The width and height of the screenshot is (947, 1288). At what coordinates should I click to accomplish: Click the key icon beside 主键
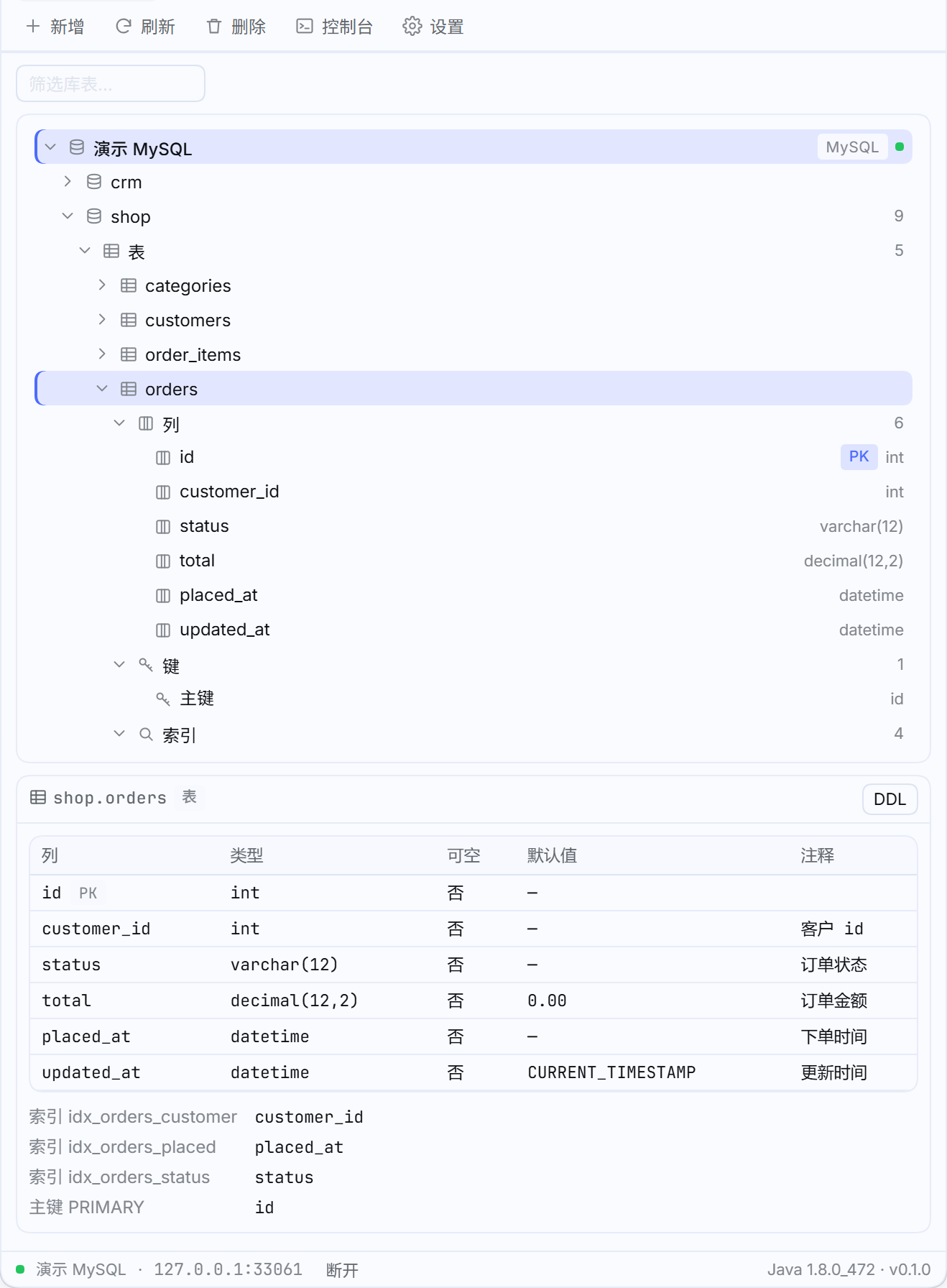coord(163,699)
